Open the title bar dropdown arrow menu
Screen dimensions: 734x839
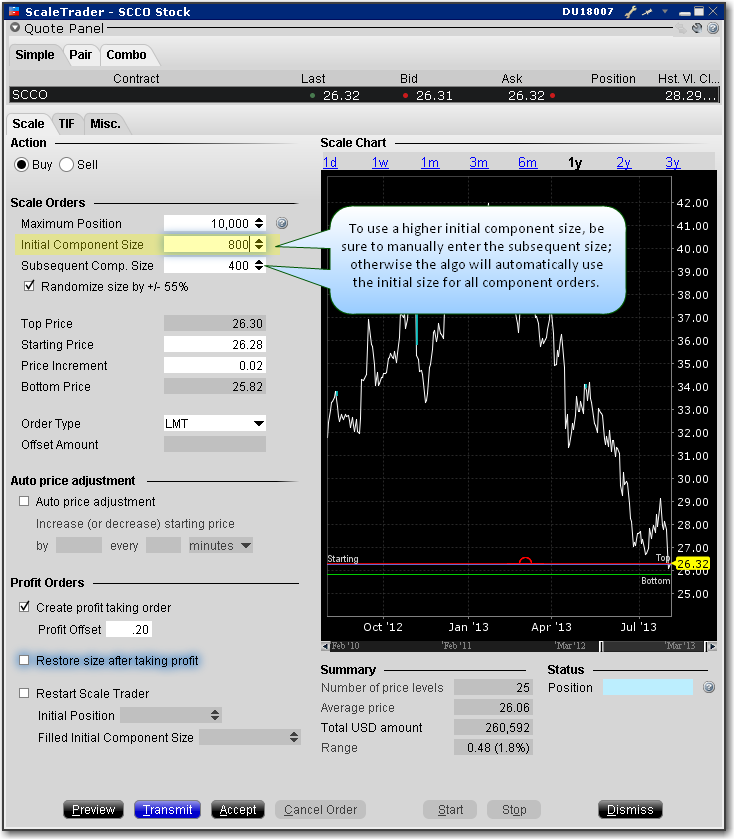coord(665,12)
